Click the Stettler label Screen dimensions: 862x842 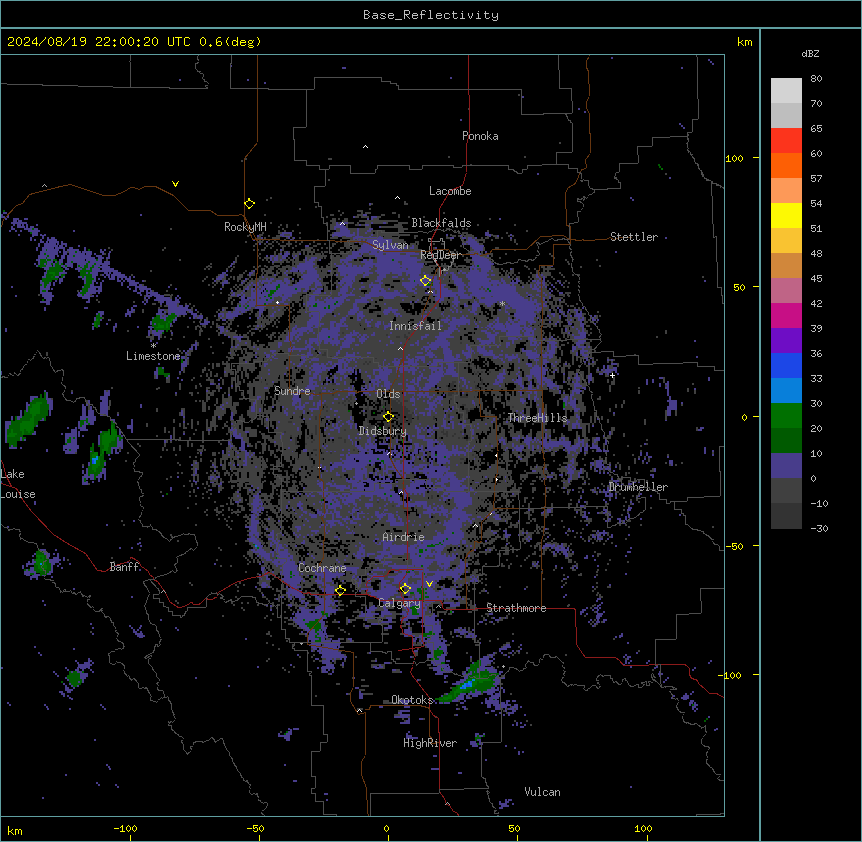point(634,237)
